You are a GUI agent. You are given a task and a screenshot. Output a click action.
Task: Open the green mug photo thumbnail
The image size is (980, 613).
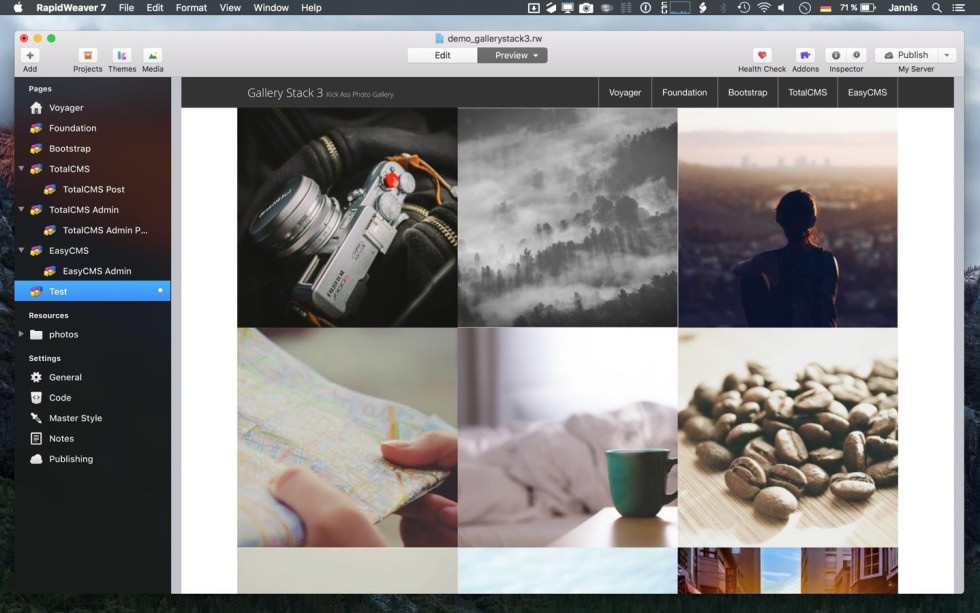click(x=568, y=437)
